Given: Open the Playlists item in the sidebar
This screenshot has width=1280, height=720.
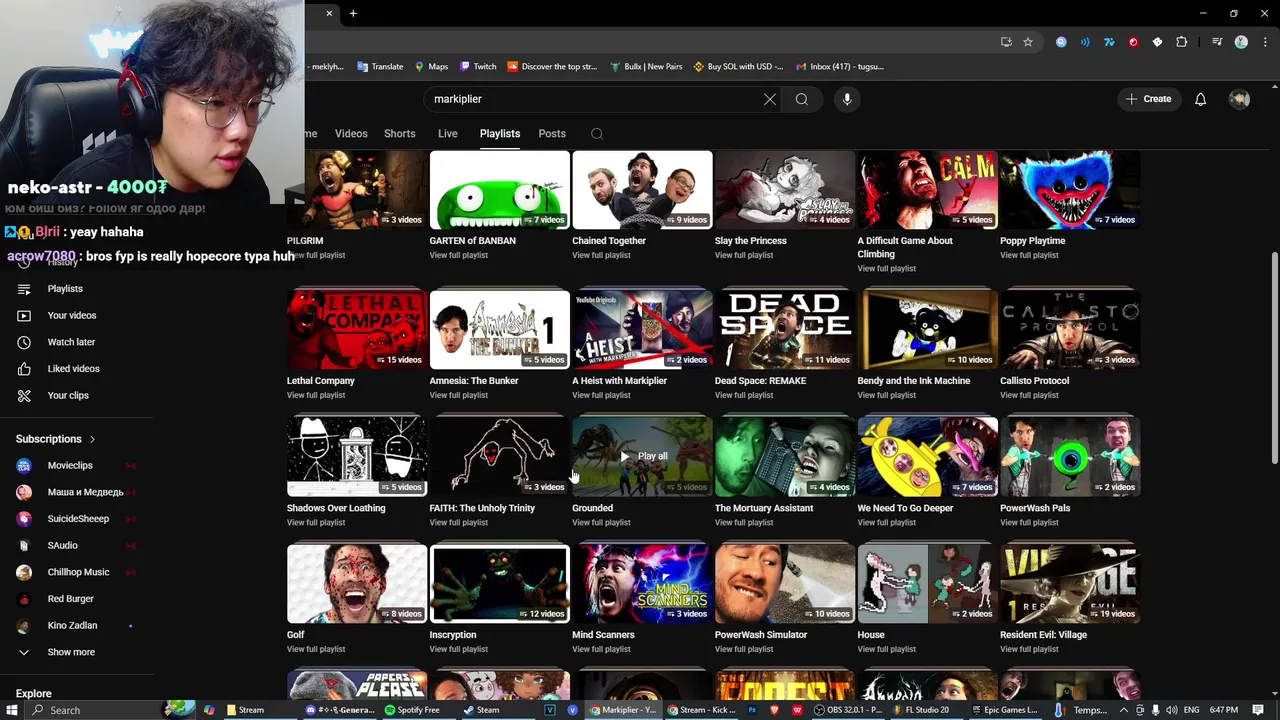Looking at the screenshot, I should click(x=65, y=289).
